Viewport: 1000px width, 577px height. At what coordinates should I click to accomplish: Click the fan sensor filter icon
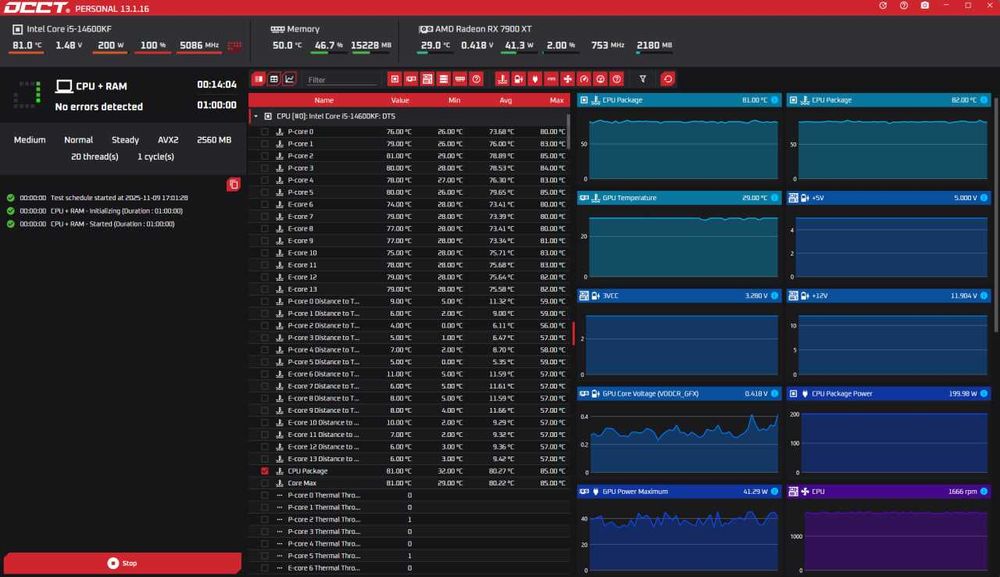click(x=568, y=79)
